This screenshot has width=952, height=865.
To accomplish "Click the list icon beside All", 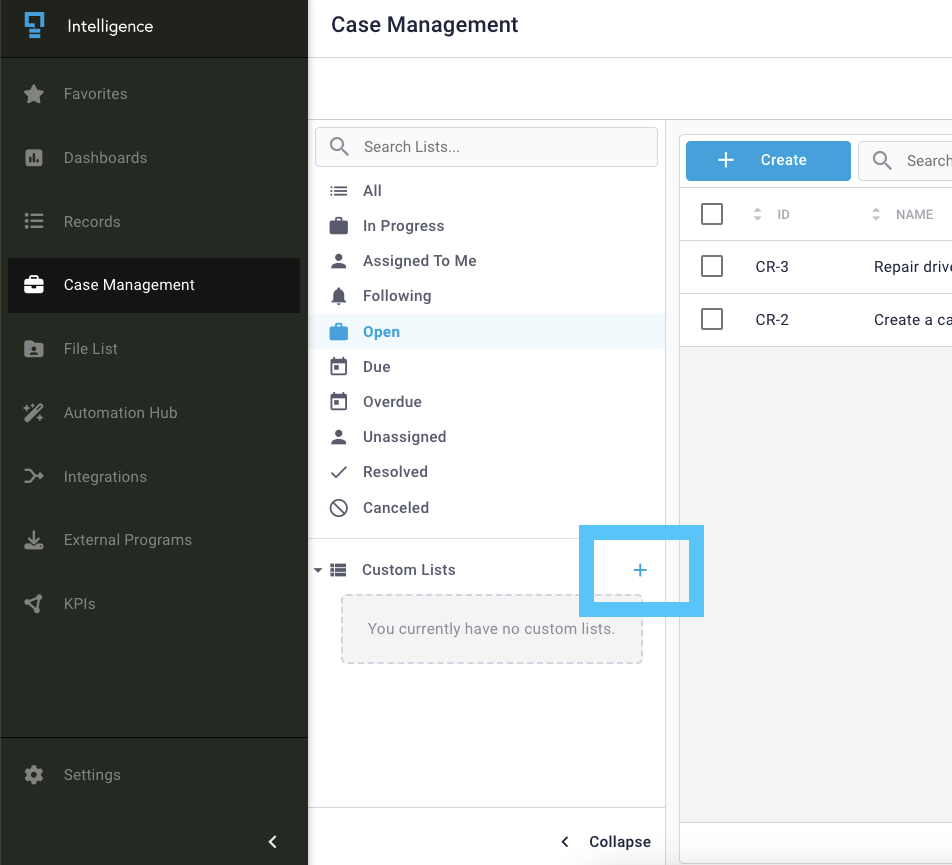I will point(339,191).
